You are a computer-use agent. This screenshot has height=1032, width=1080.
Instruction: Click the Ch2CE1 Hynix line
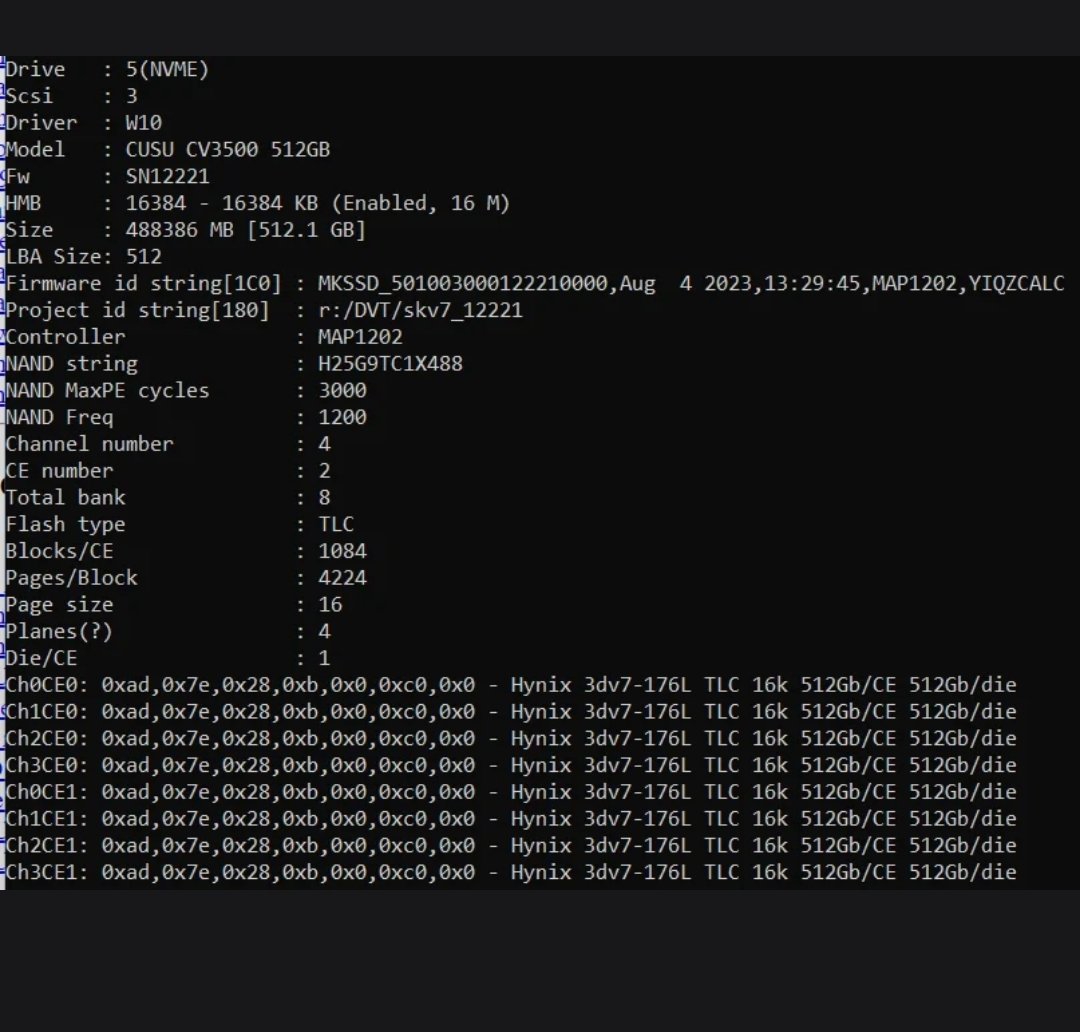[511, 846]
